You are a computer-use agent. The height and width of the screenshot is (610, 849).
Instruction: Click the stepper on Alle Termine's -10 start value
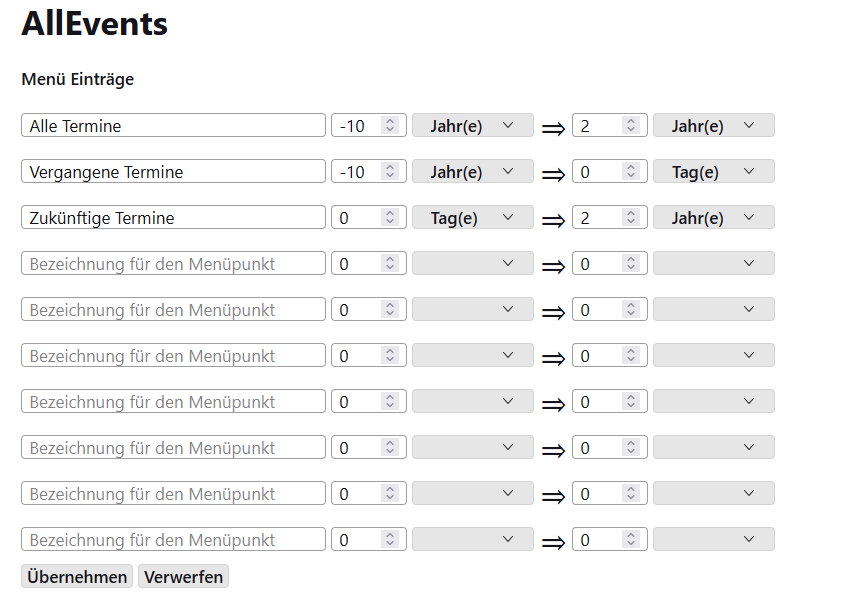point(390,126)
